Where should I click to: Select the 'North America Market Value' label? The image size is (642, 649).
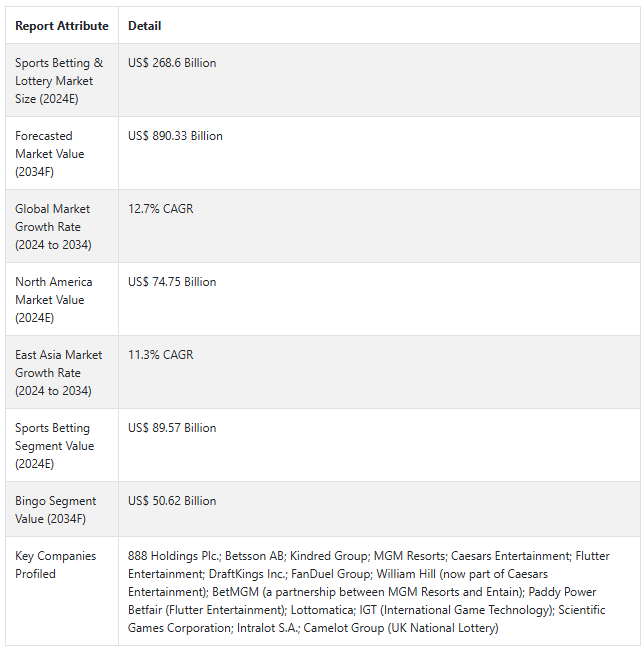(53, 300)
